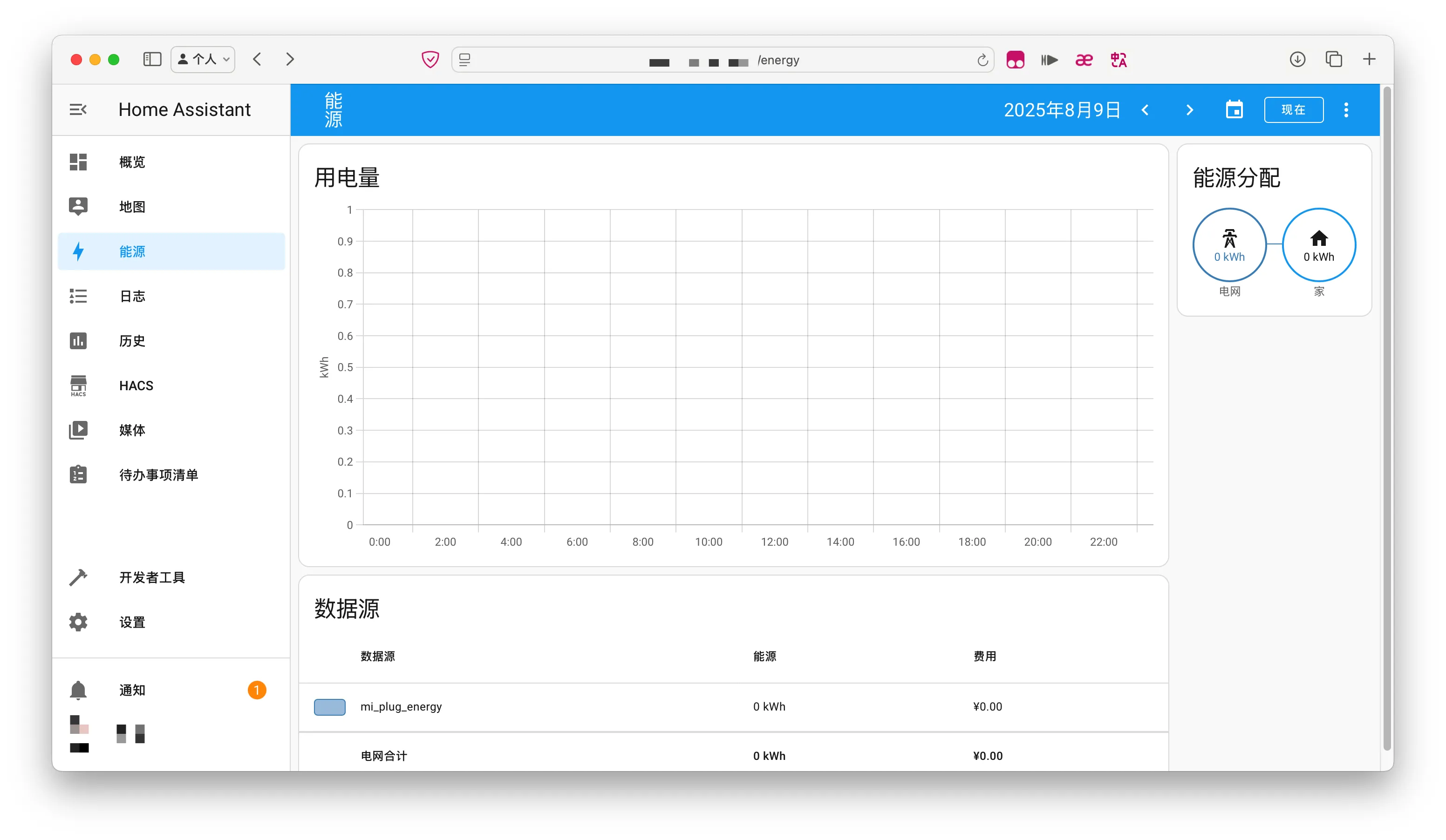Go to the next day in the energy header
1446x840 pixels.
click(1190, 110)
